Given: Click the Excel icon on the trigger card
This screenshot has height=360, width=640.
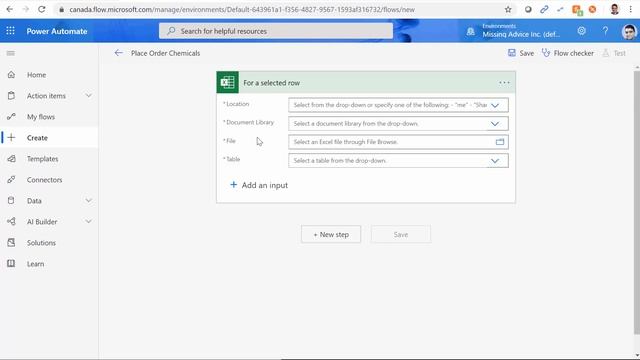Looking at the screenshot, I should click(x=227, y=82).
